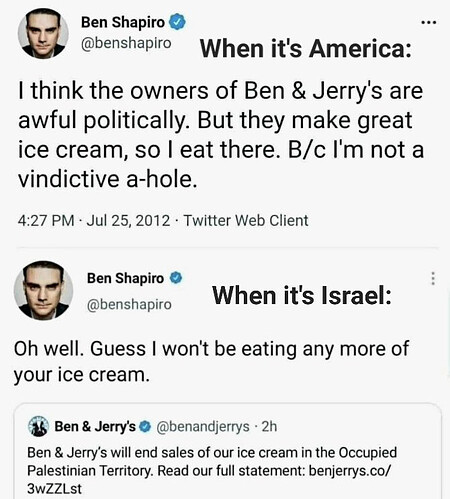The height and width of the screenshot is (499, 450).
Task: Open the vertical three-dot menu on second tweet
Action: pyautogui.click(x=433, y=278)
